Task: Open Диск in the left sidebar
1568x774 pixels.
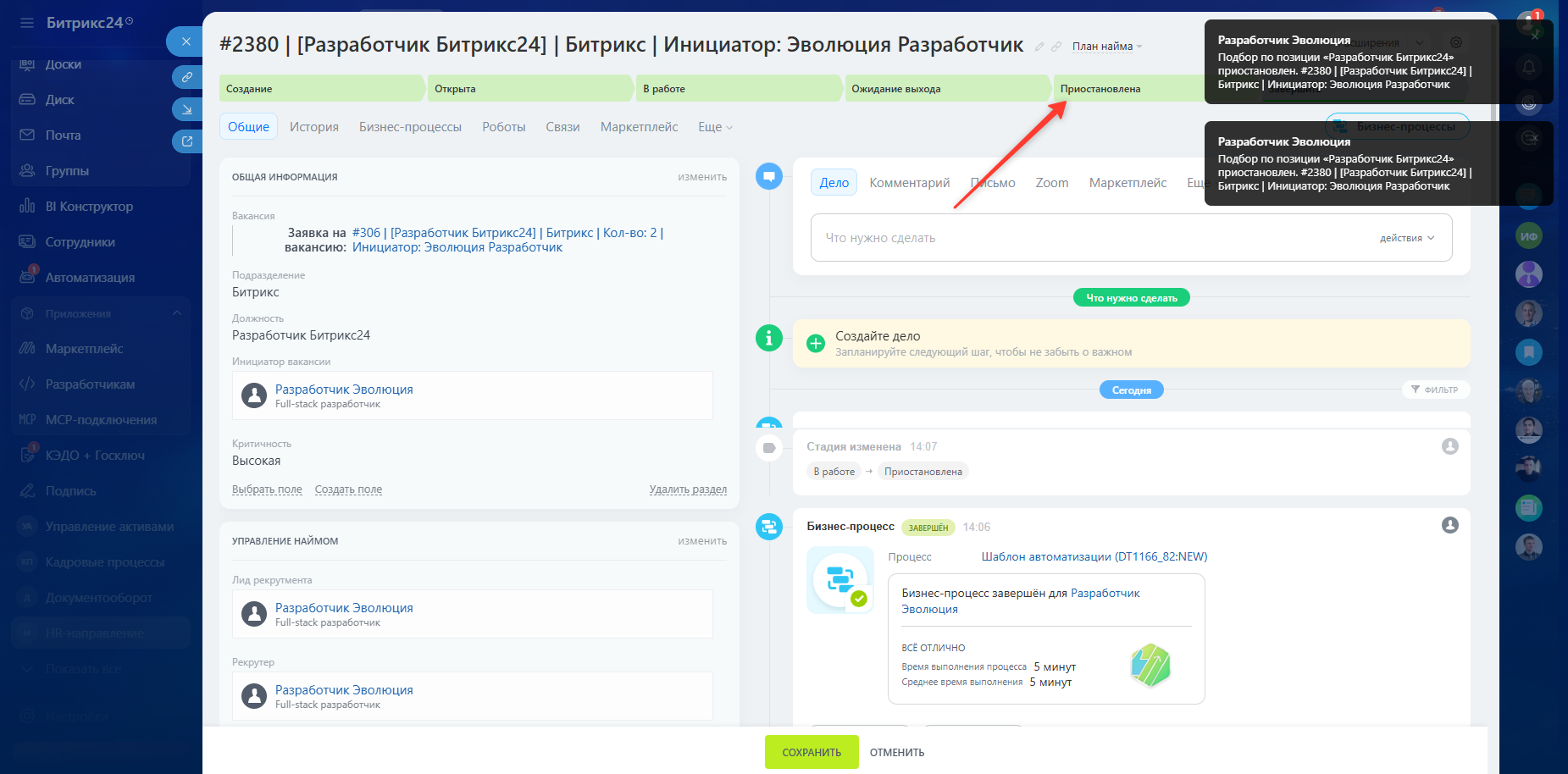Action: click(x=59, y=100)
